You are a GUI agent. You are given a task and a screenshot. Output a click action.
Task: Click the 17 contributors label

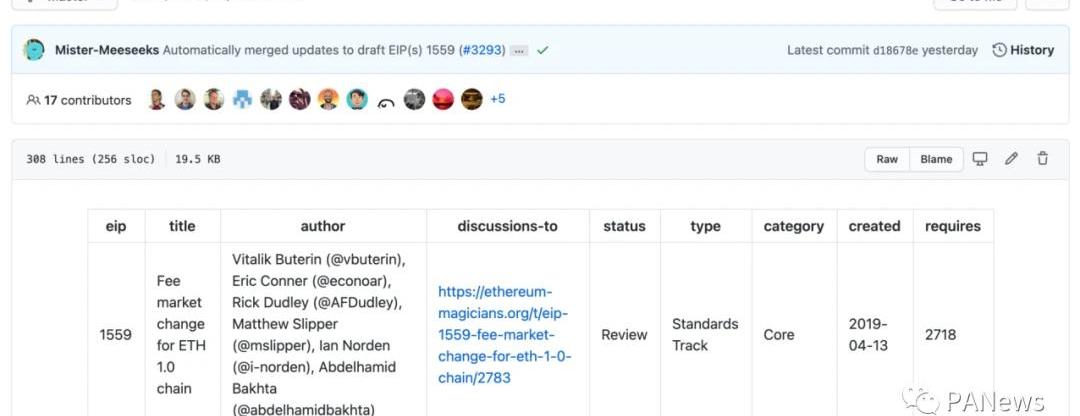point(79,100)
